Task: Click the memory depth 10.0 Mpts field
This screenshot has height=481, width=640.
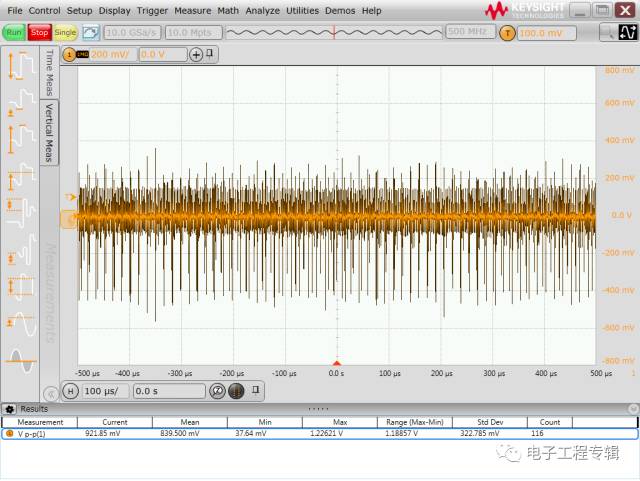Action: pyautogui.click(x=194, y=33)
